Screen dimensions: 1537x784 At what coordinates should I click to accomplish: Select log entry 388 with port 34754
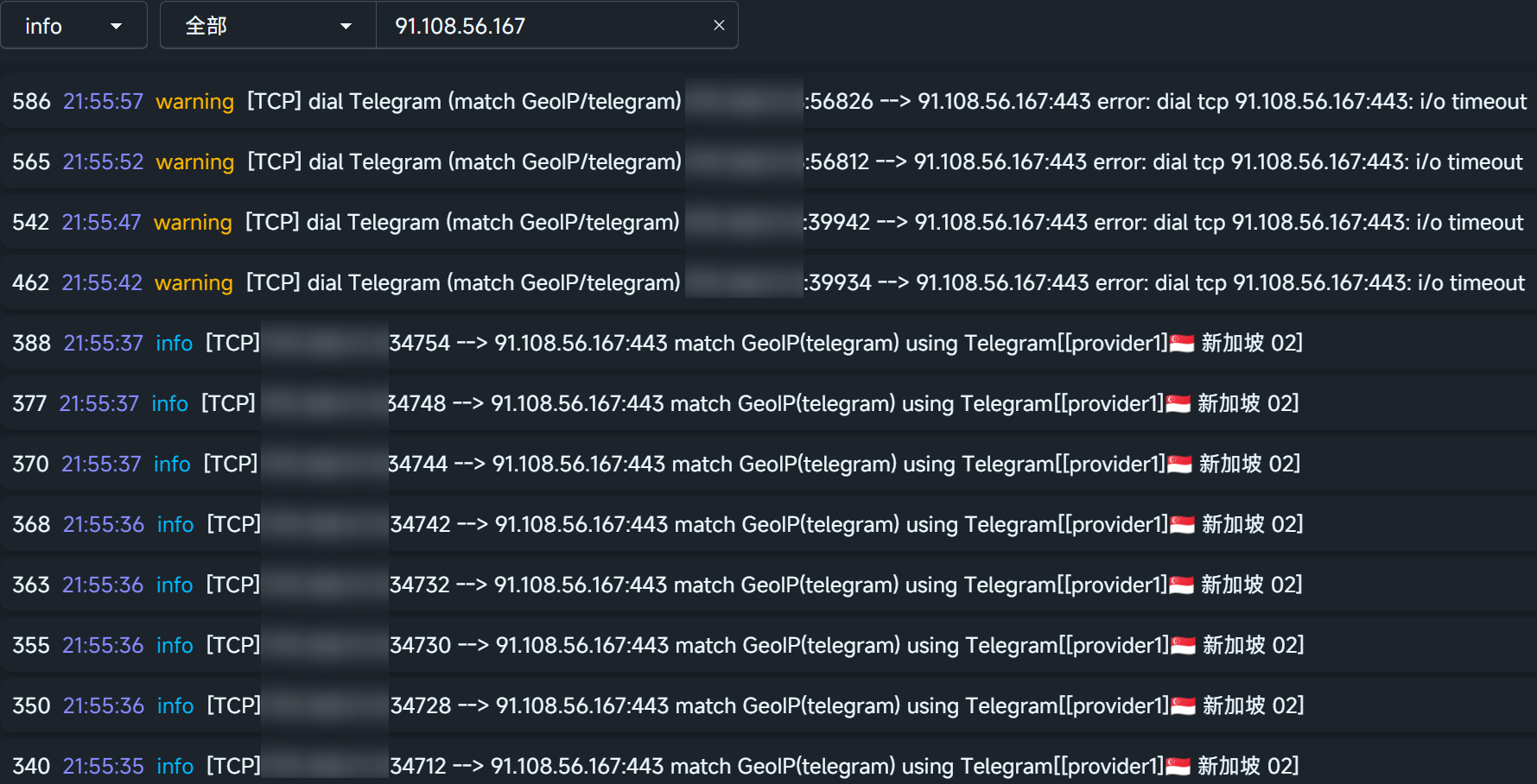pos(768,343)
